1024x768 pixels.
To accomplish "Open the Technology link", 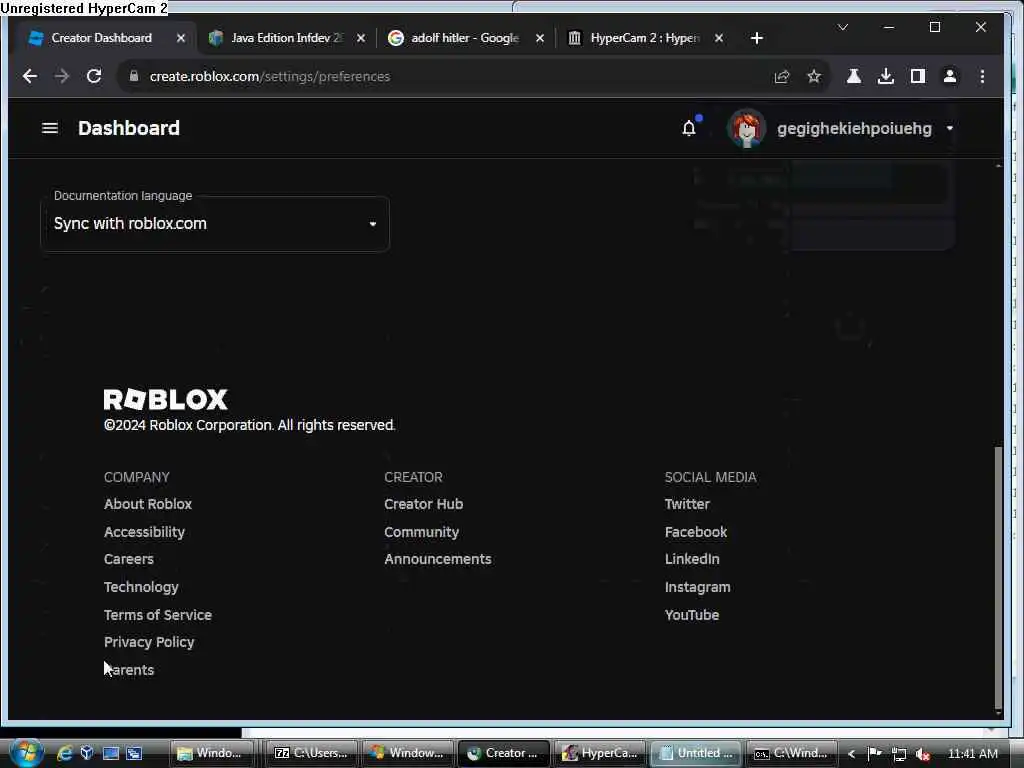I will 141,587.
